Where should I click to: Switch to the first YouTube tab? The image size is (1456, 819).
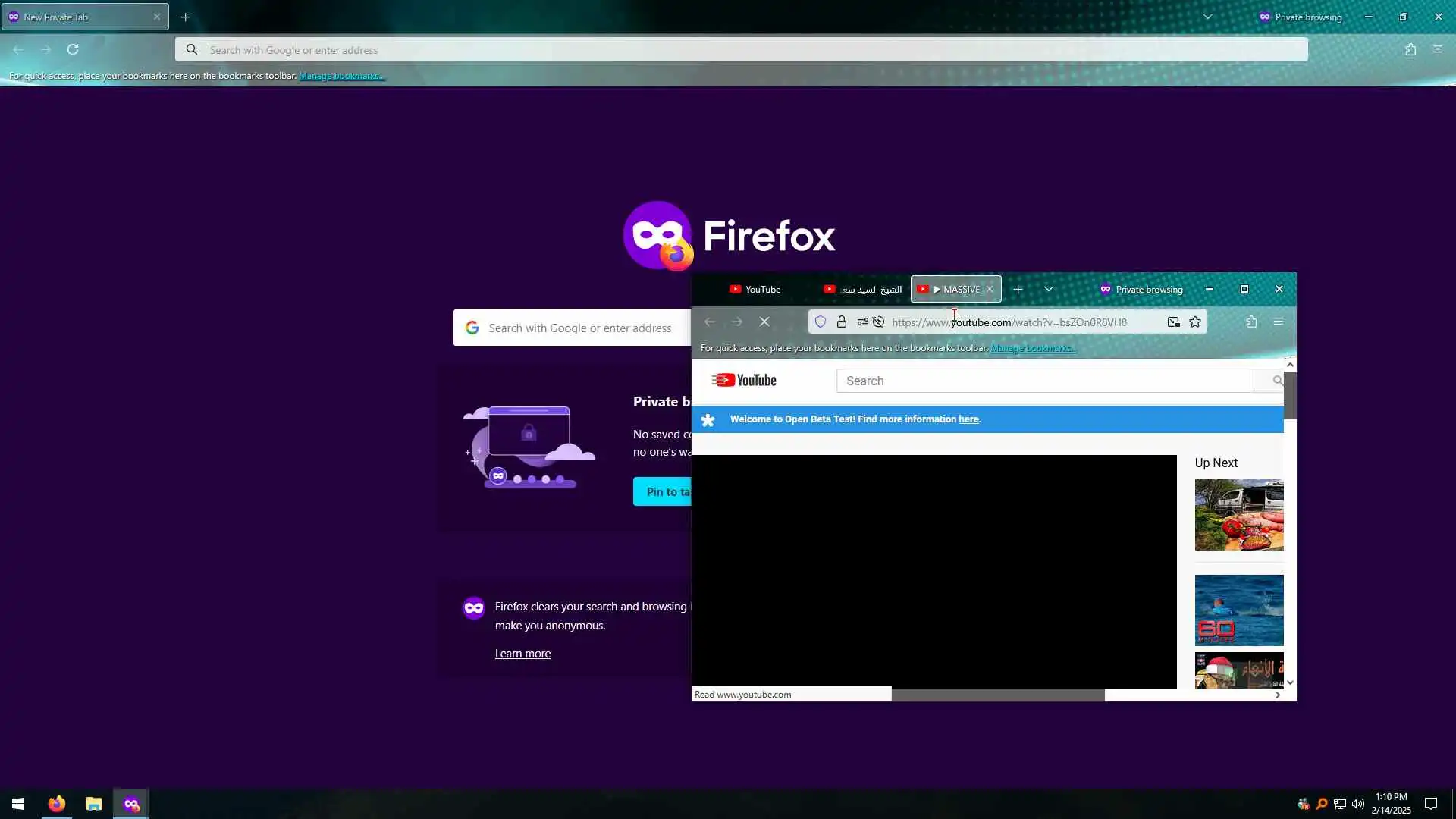755,289
